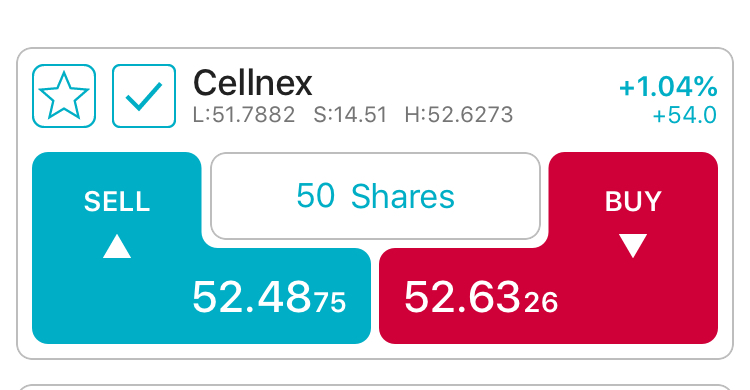Tap the SELL label on the teal button
This screenshot has width=750, height=390.
tap(117, 201)
